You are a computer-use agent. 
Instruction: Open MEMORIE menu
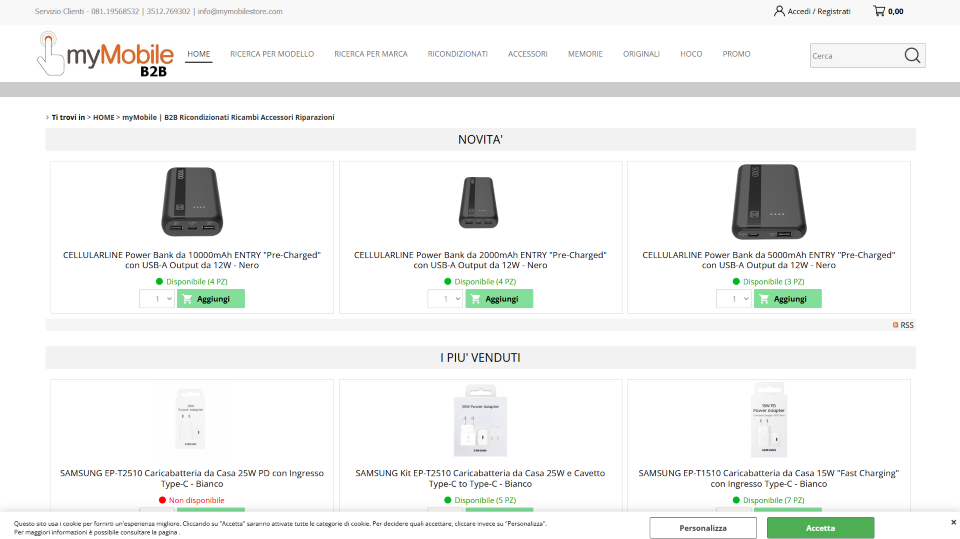click(x=585, y=54)
